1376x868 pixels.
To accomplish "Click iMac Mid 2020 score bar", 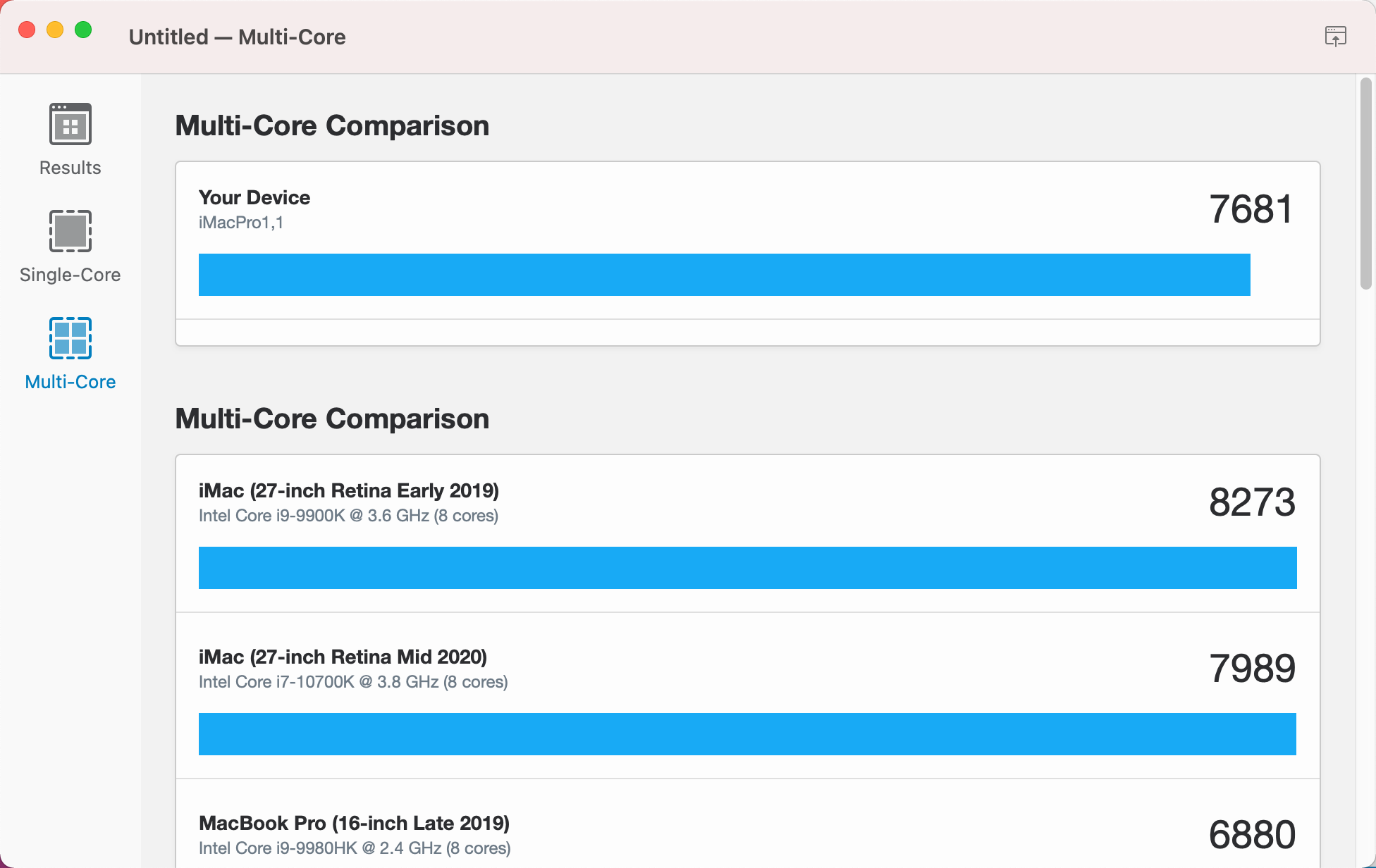I will click(747, 734).
